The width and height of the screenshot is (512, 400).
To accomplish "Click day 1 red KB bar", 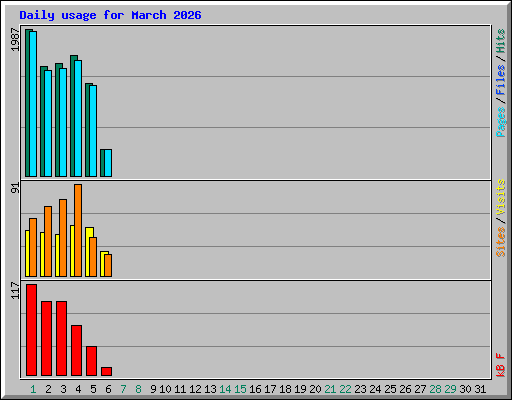I will pyautogui.click(x=31, y=330).
